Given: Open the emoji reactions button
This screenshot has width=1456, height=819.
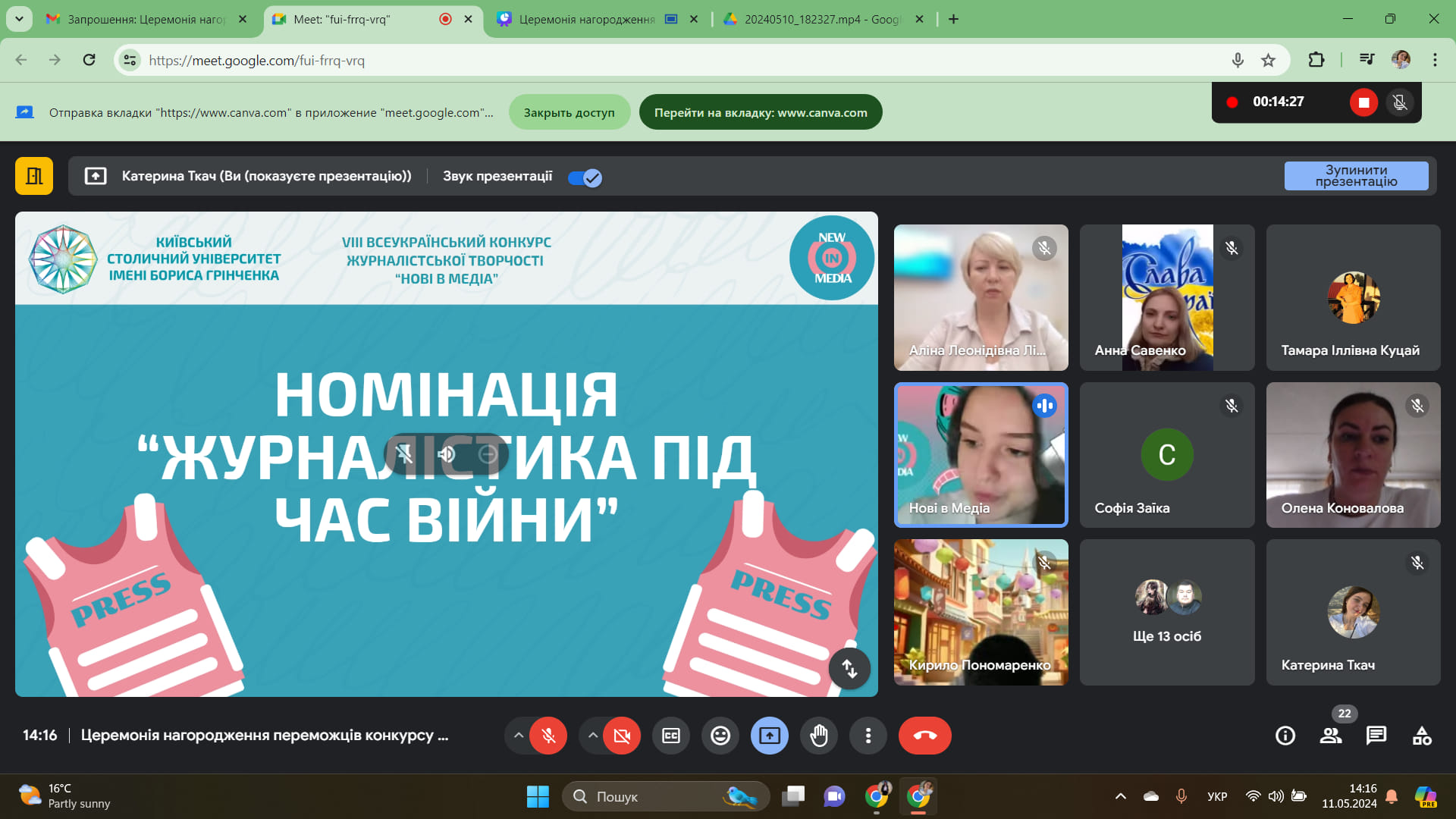Looking at the screenshot, I should pyautogui.click(x=720, y=736).
